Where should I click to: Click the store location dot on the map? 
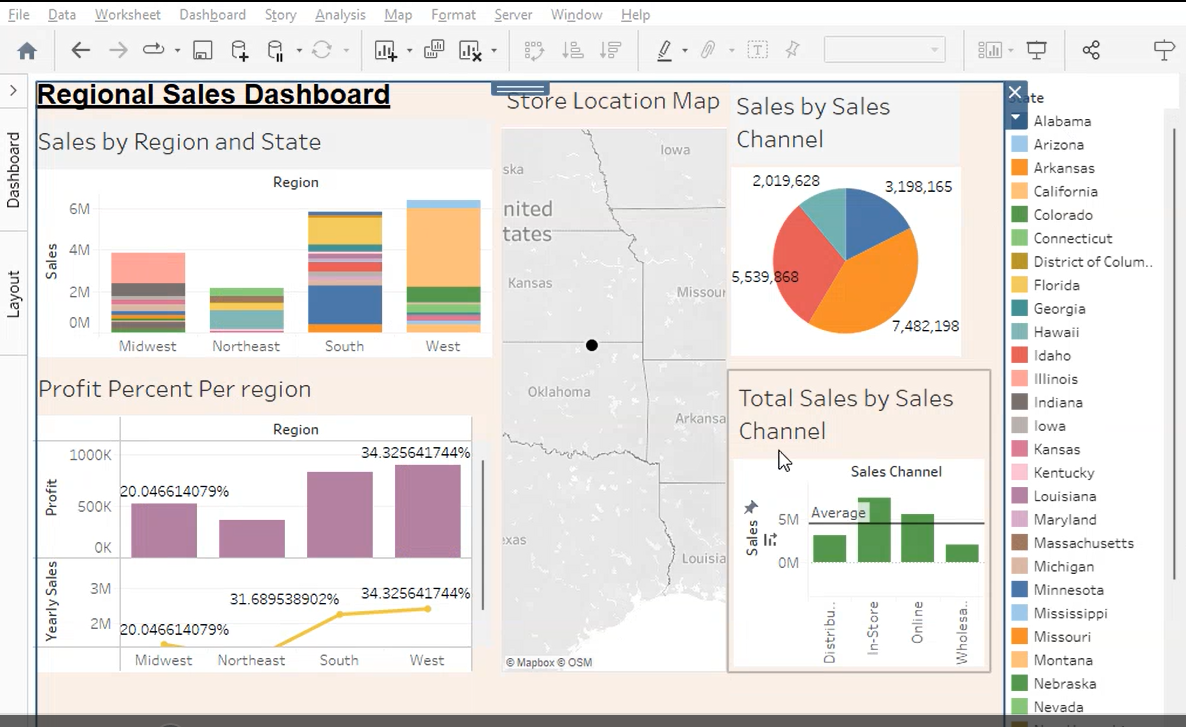point(591,345)
